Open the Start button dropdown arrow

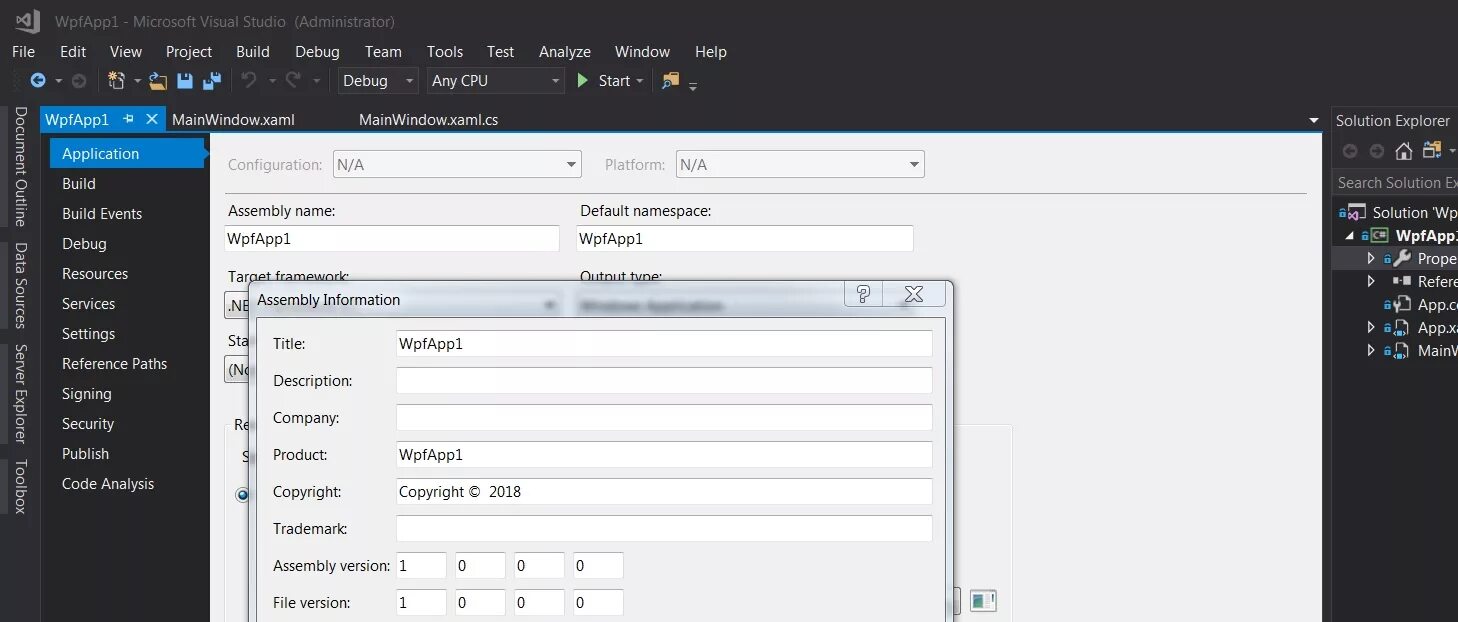click(639, 81)
